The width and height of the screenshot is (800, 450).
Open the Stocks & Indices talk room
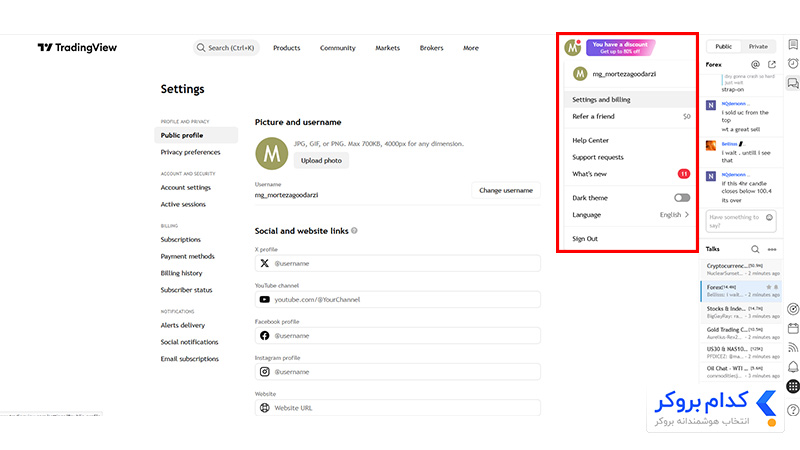coord(741,312)
